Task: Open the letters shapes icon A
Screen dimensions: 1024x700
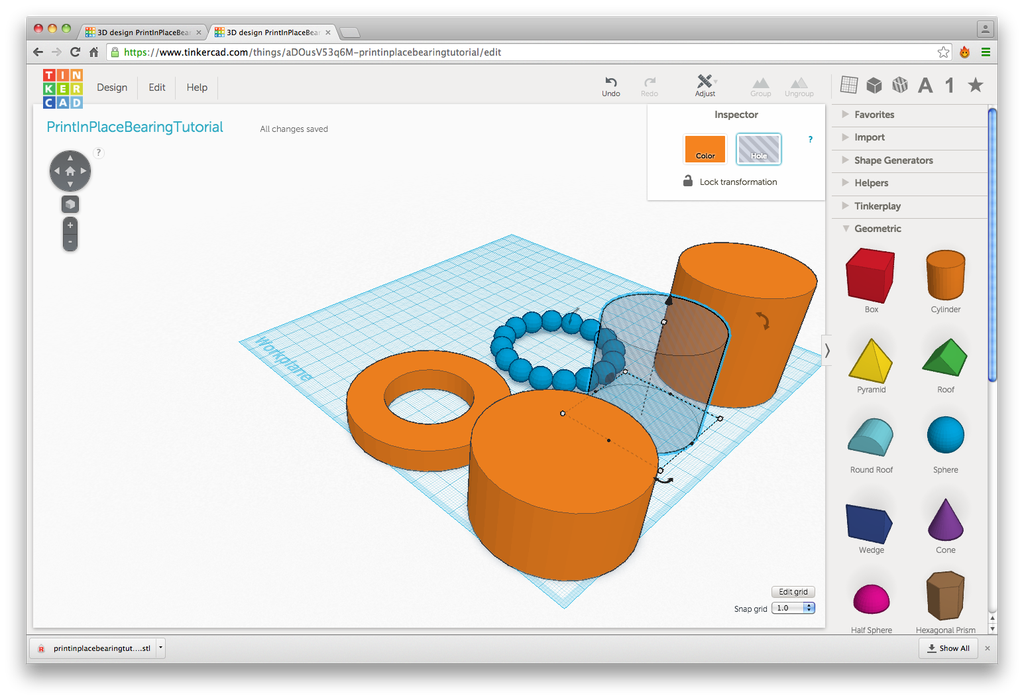Action: [925, 86]
